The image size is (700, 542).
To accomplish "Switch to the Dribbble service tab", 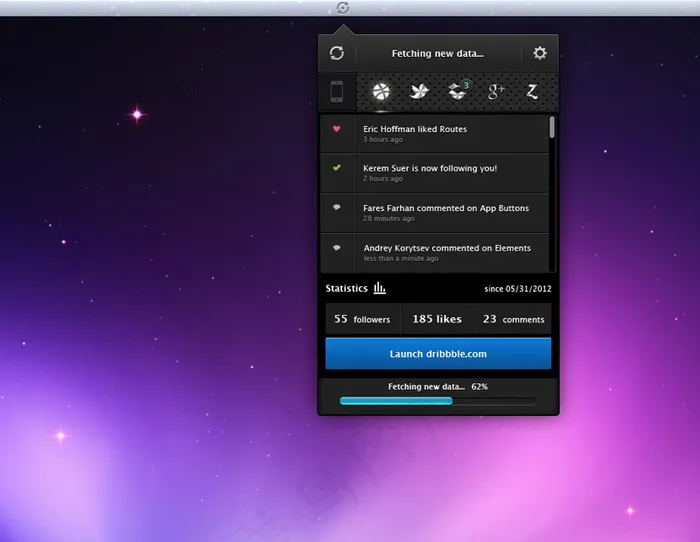I will (x=381, y=92).
